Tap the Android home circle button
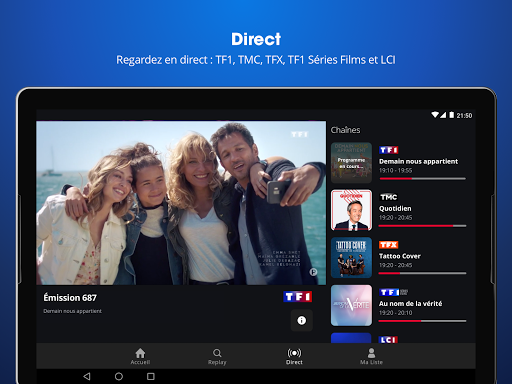Viewport: 512px width, 384px height. coord(119,376)
